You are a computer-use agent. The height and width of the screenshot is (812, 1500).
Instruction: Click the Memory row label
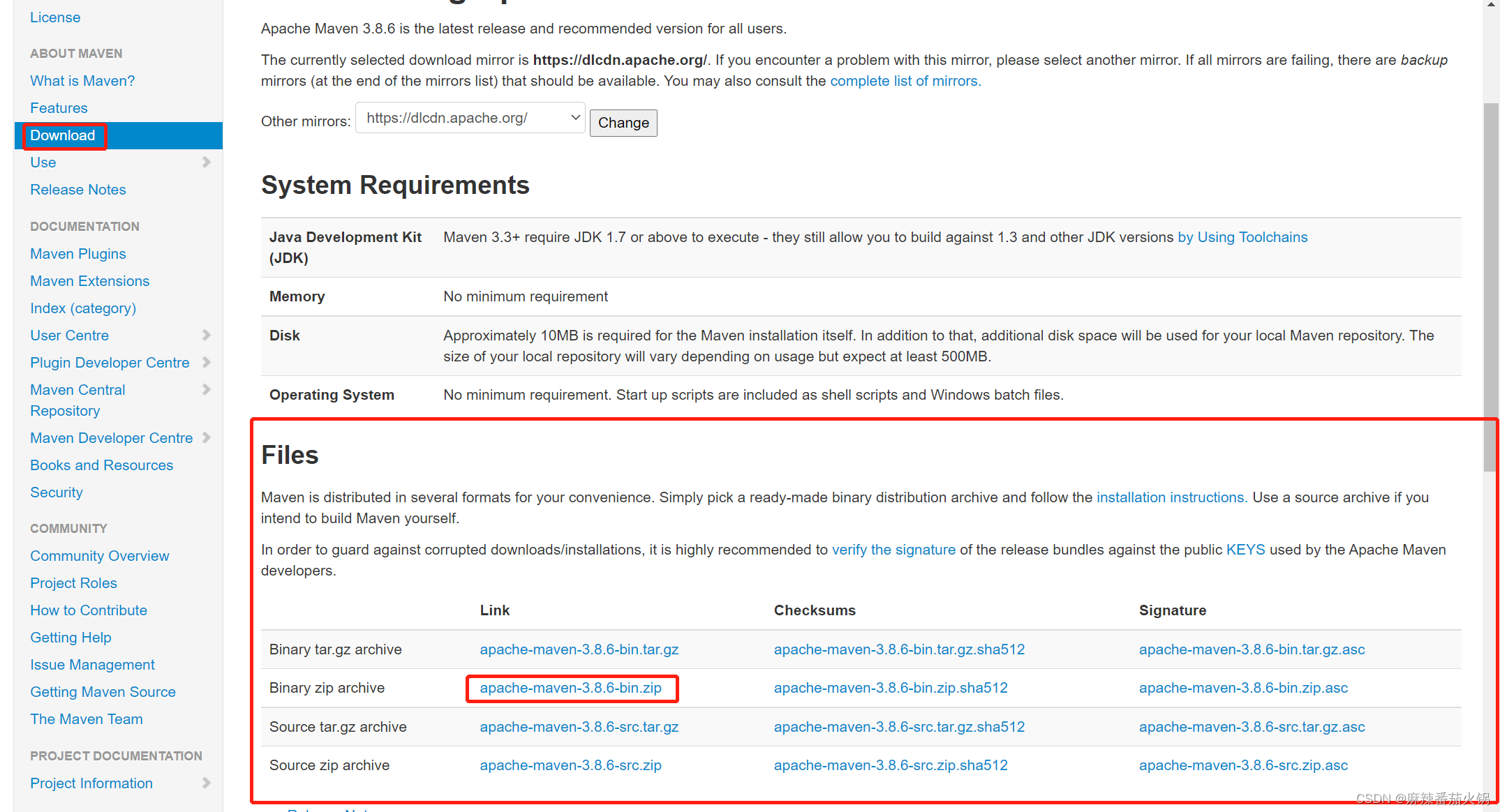297,296
